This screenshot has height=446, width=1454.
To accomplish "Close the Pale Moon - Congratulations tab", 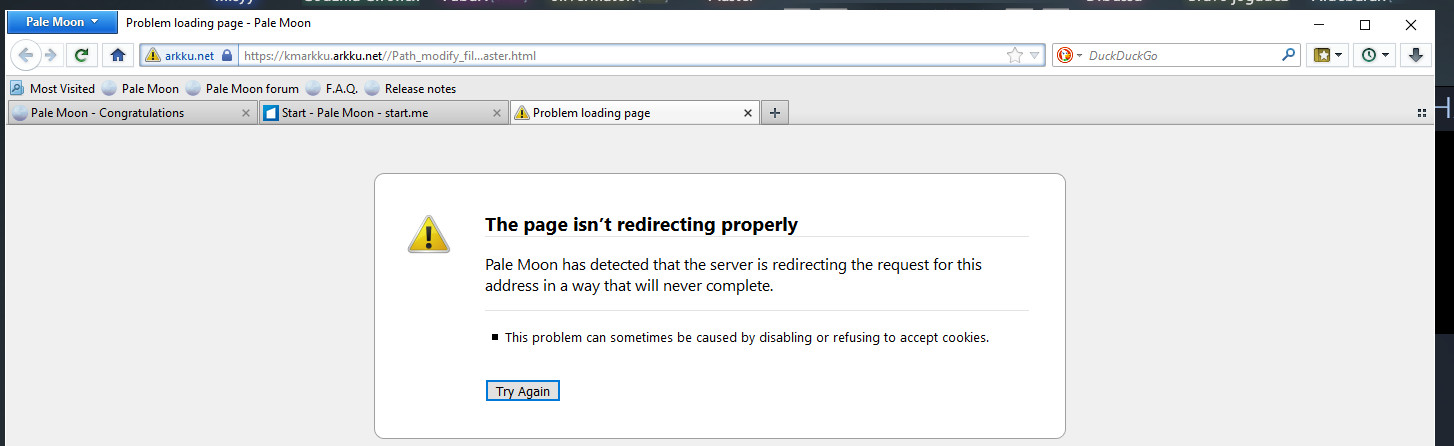I will (x=246, y=113).
